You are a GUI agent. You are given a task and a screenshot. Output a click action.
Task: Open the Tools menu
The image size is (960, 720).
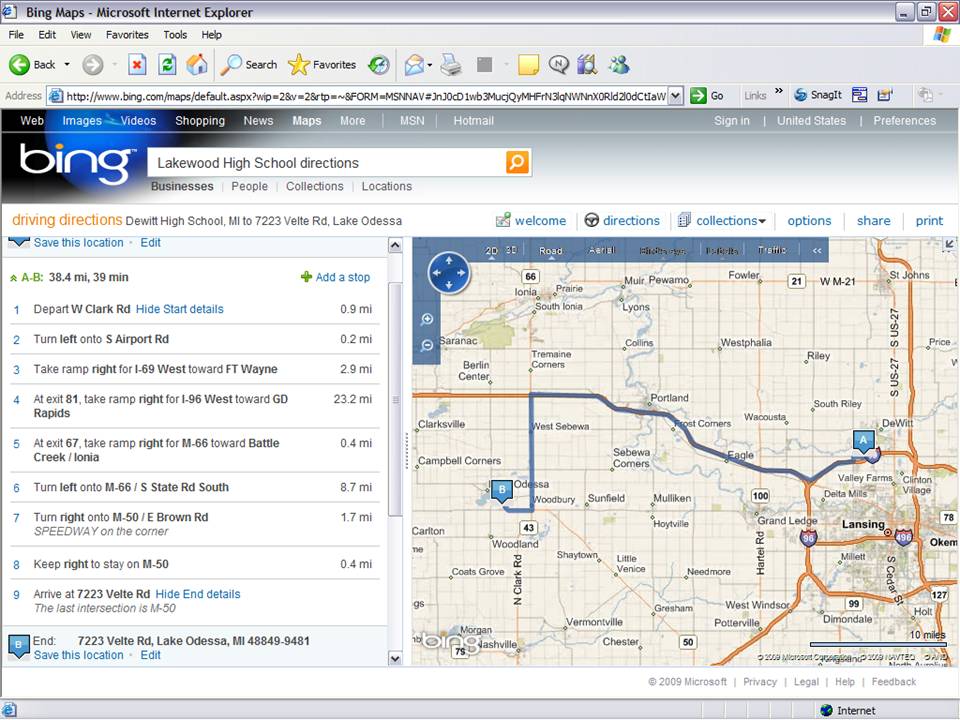click(x=175, y=35)
